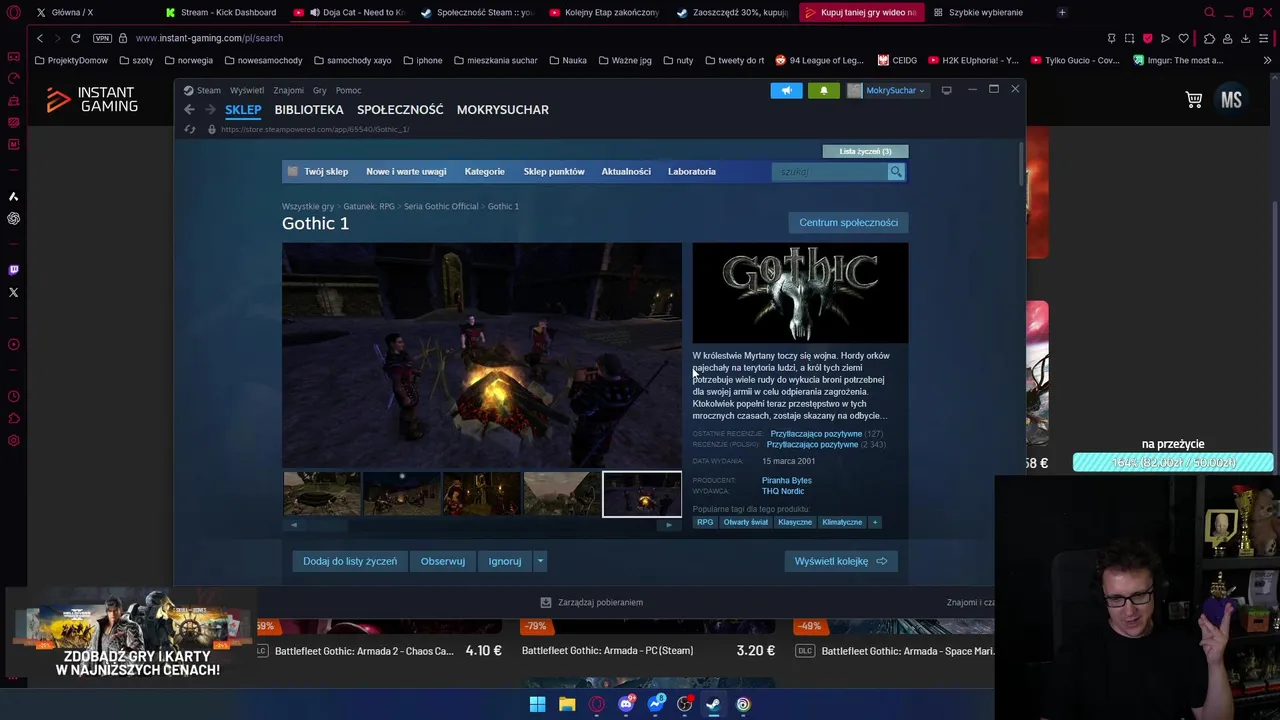Click the Instant Gaming logo
The width and height of the screenshot is (1280, 720).
(x=92, y=99)
